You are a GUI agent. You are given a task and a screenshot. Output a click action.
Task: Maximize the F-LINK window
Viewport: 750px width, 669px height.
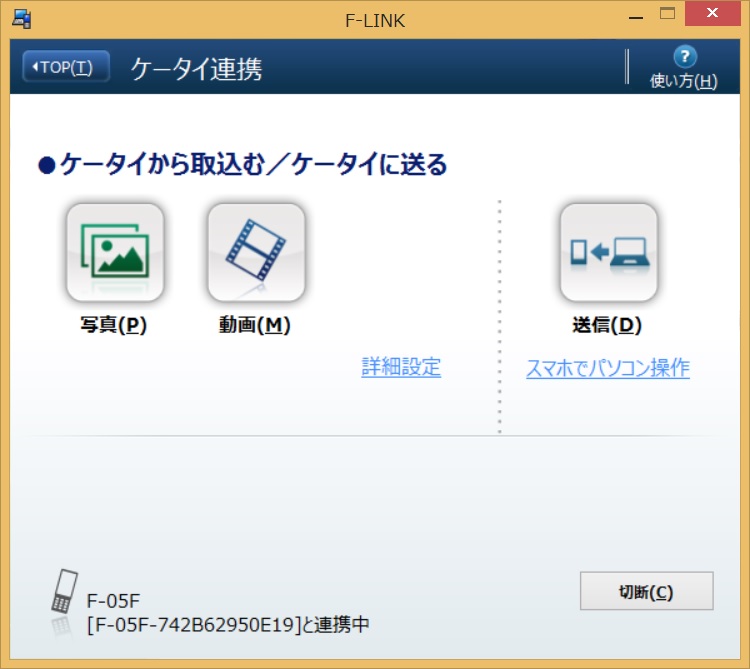(669, 14)
